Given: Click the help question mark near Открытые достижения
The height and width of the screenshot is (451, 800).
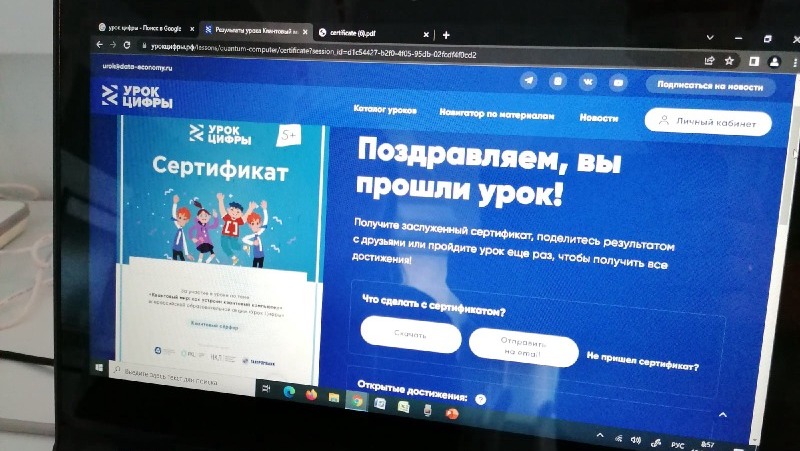Looking at the screenshot, I should (480, 399).
